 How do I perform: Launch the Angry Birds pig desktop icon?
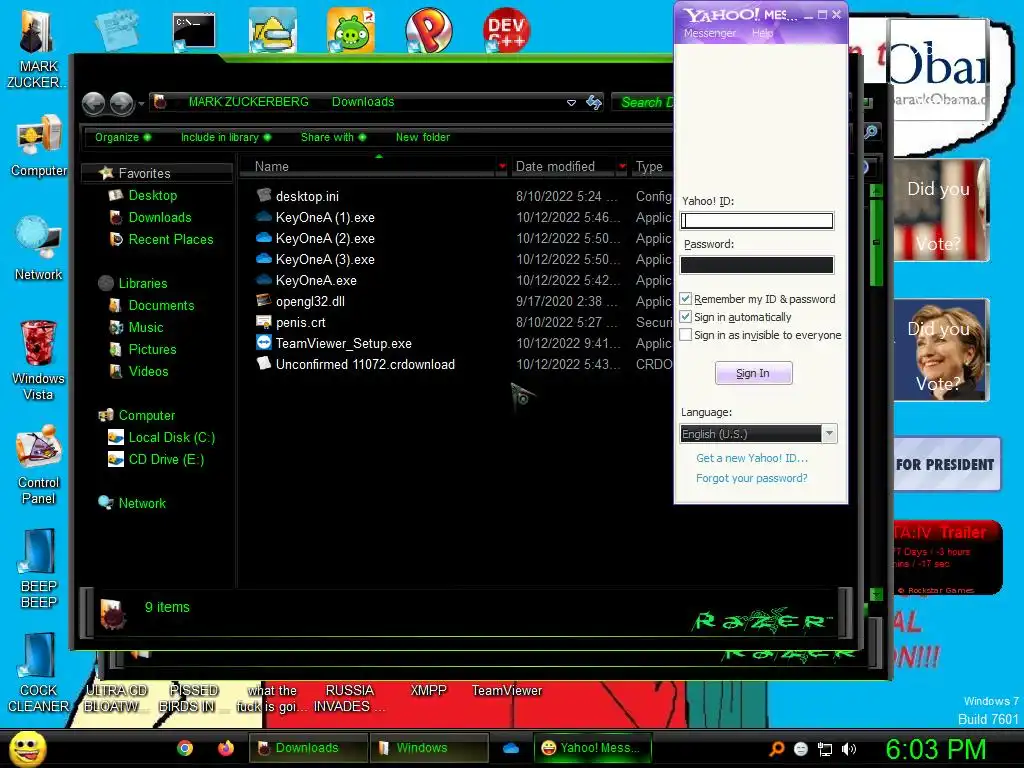pyautogui.click(x=351, y=31)
